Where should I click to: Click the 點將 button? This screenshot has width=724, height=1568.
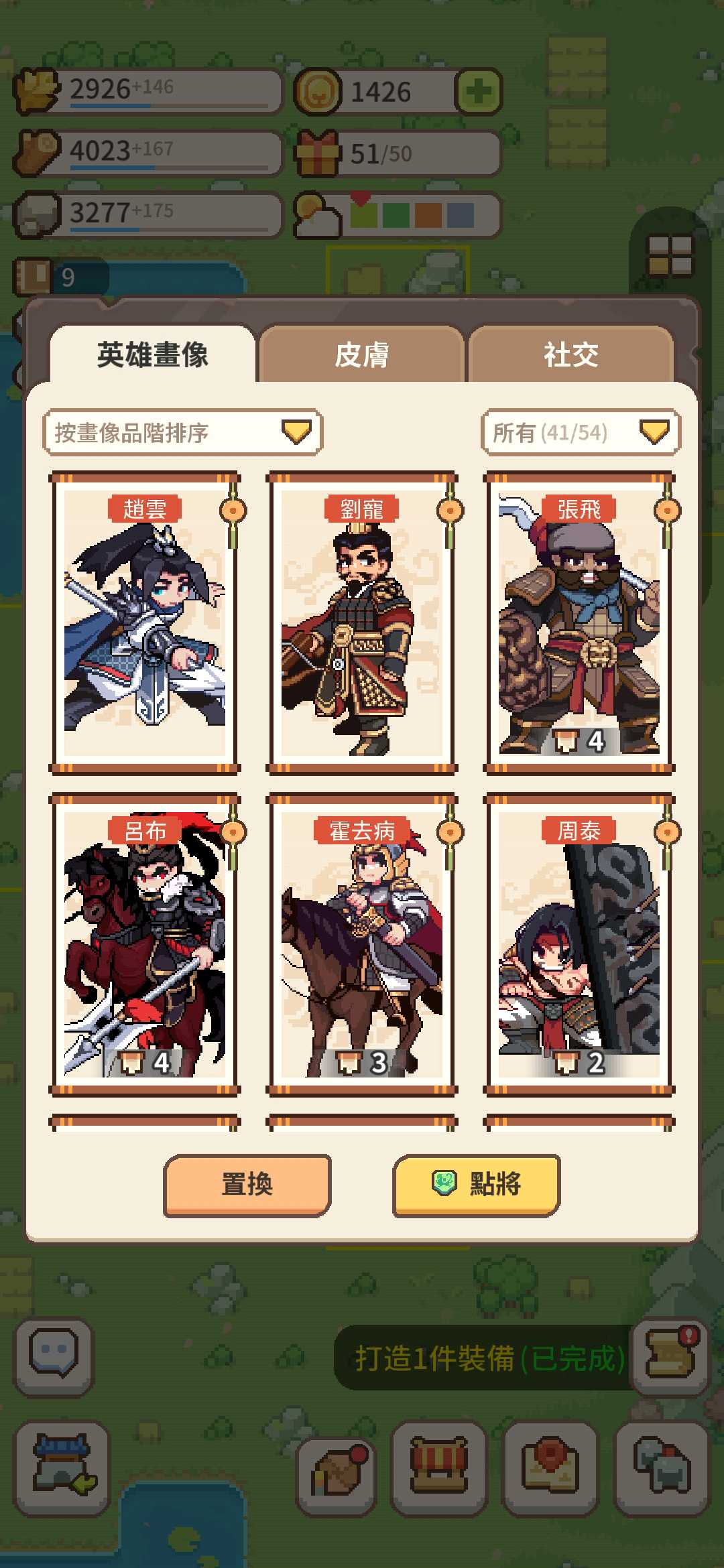tap(476, 1185)
